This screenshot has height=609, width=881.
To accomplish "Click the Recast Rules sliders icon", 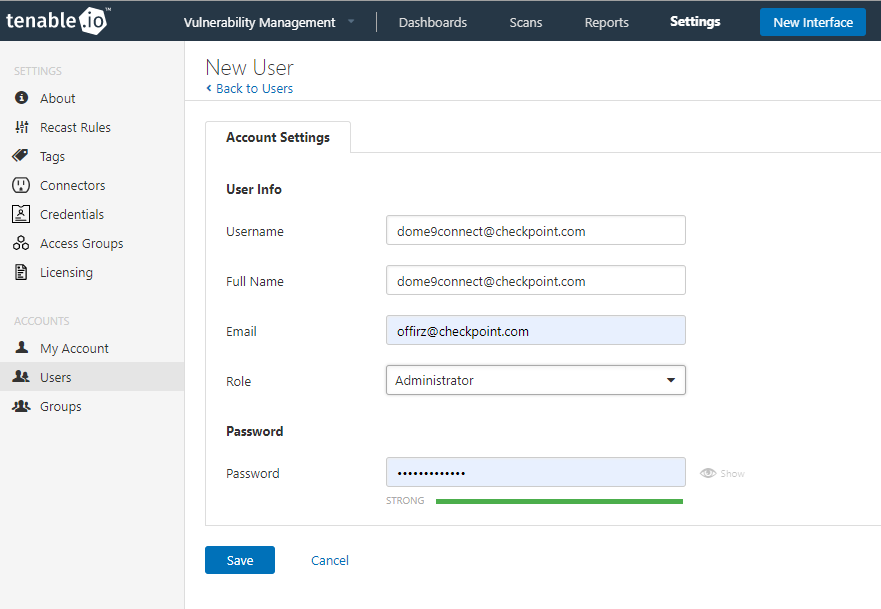I will tap(21, 127).
